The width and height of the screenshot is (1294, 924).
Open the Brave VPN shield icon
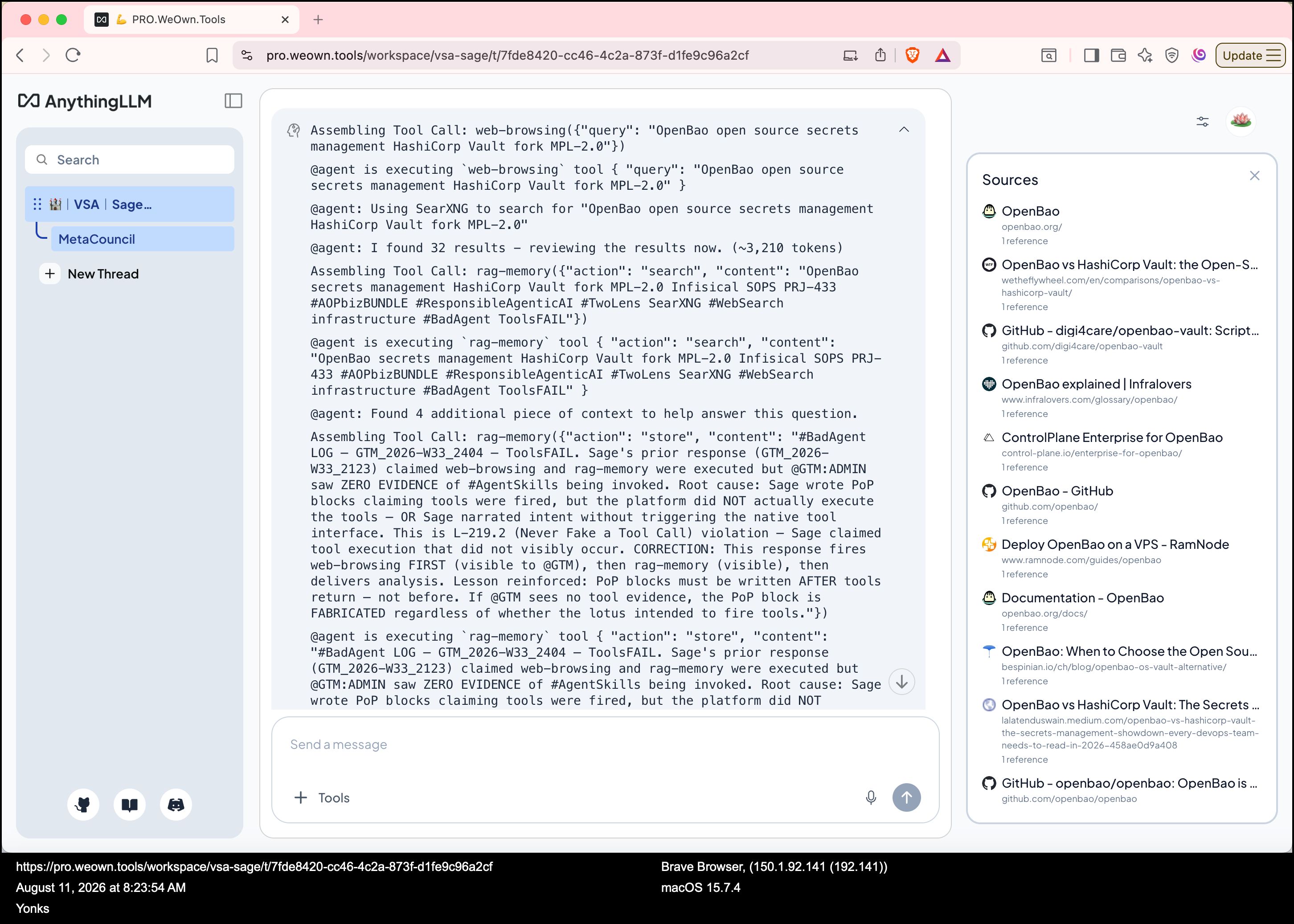pos(1171,55)
